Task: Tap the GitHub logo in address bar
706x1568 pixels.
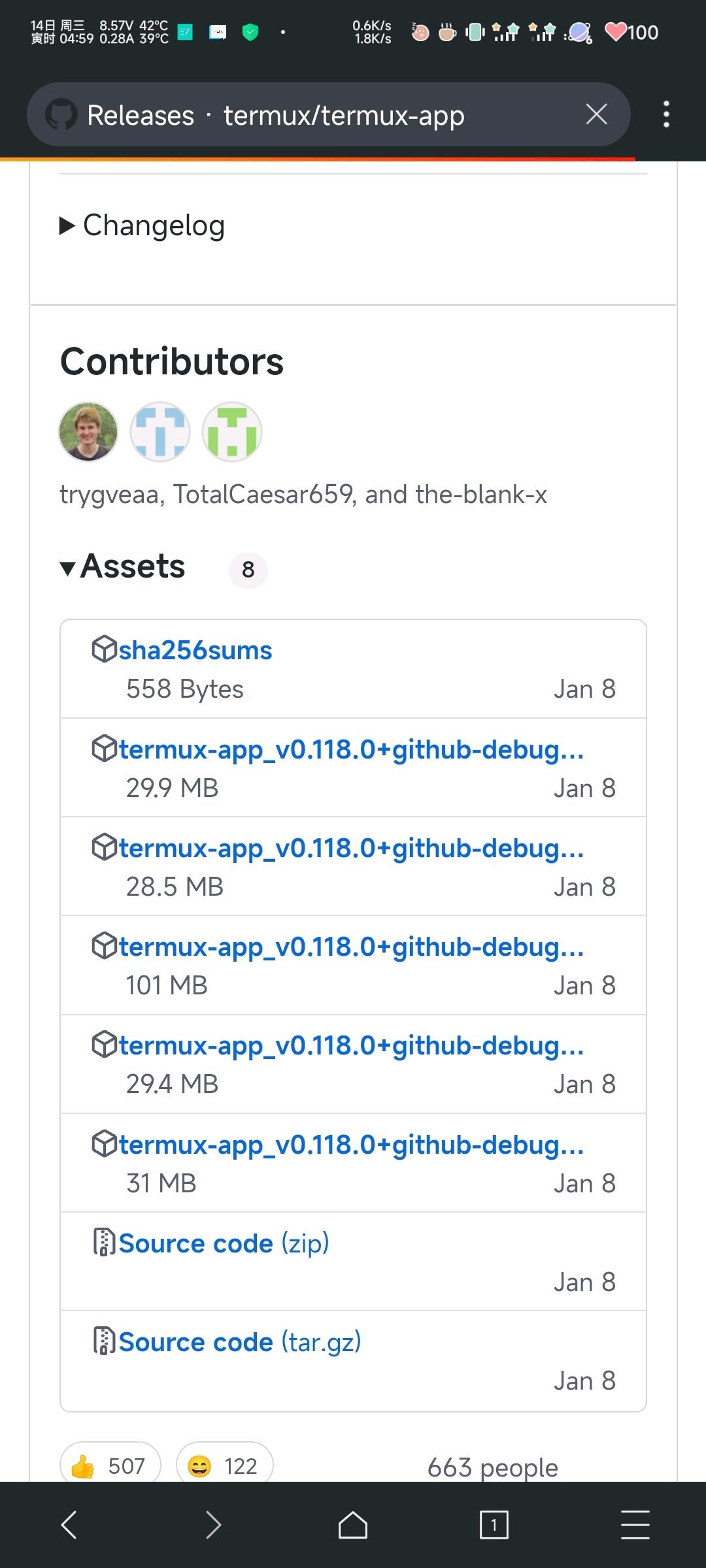Action: coord(61,115)
